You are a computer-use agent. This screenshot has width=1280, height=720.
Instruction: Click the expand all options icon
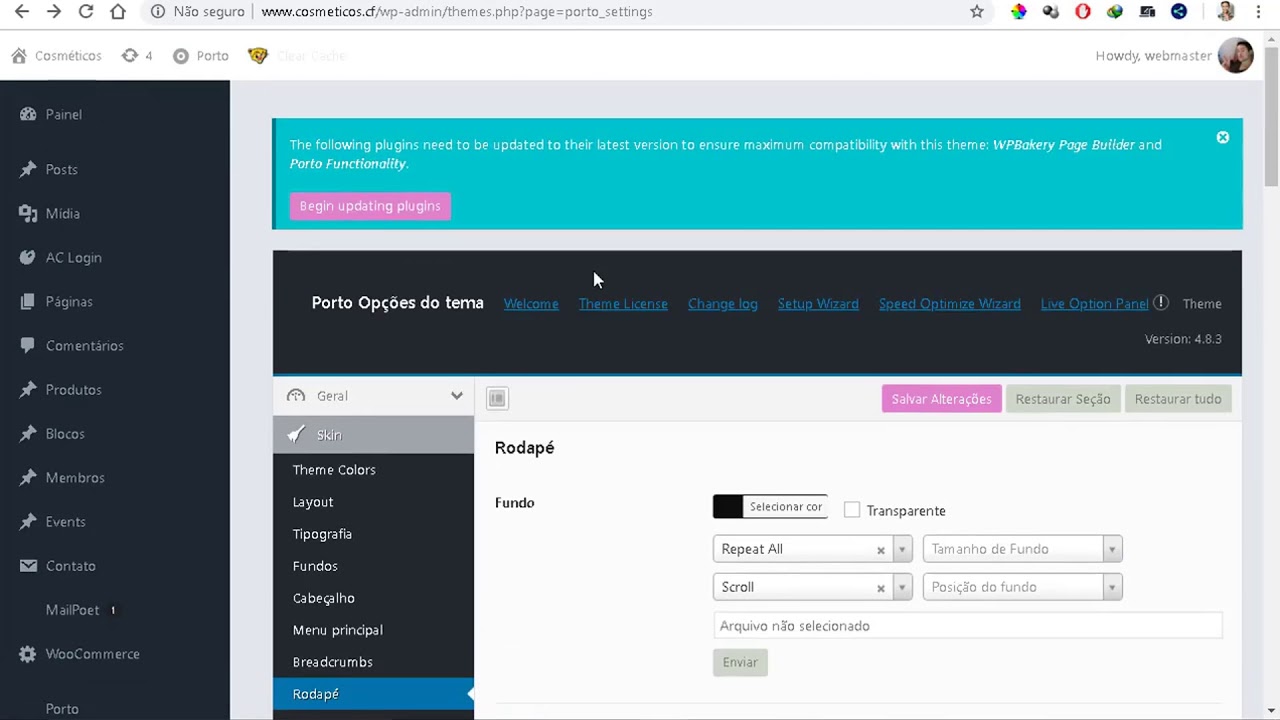click(497, 399)
